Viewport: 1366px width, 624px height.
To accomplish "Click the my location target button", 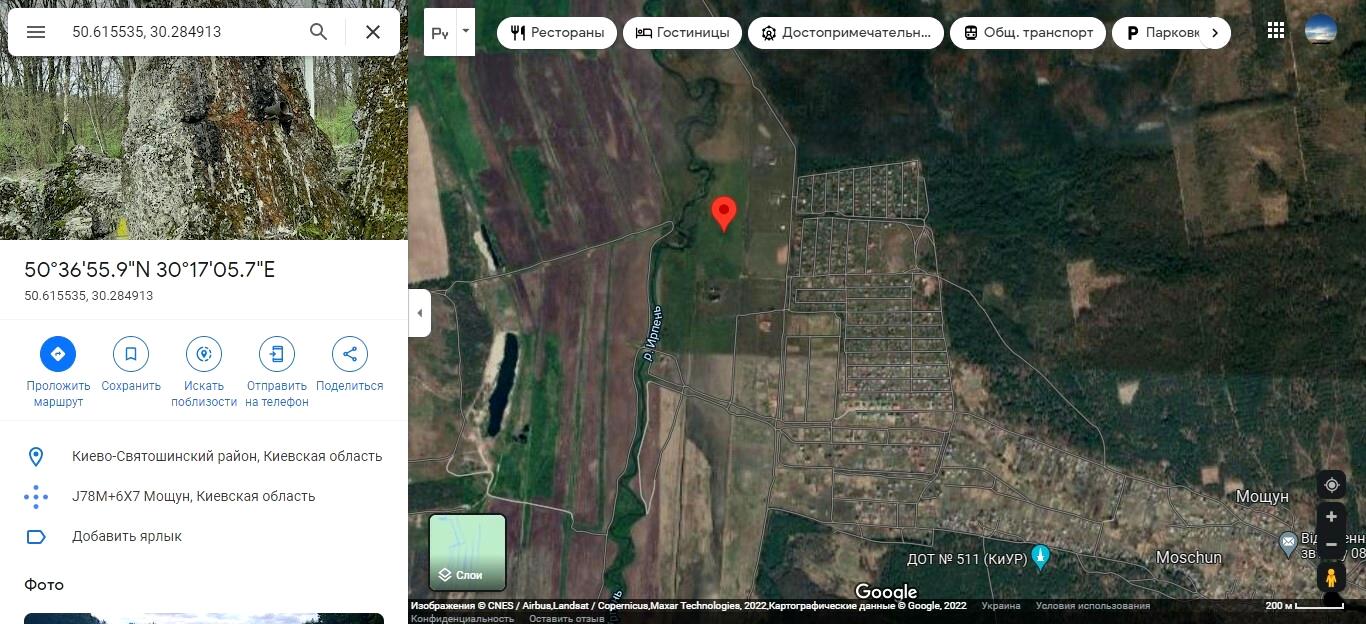I will 1331,485.
